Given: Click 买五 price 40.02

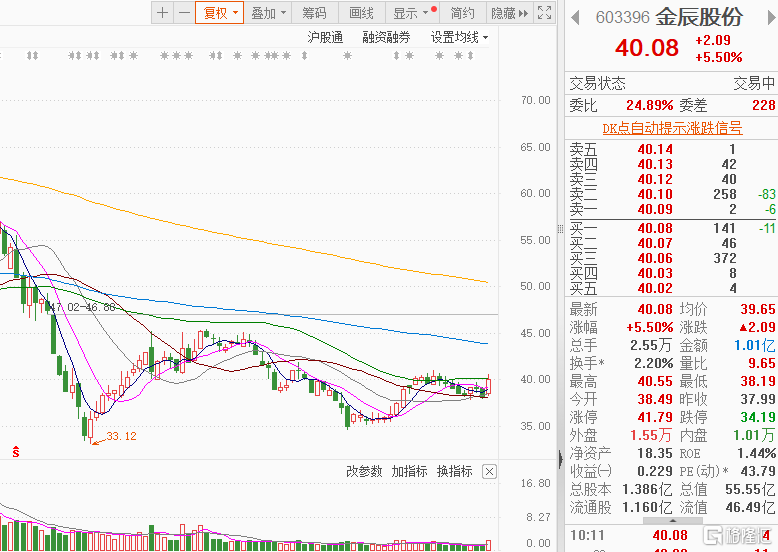Looking at the screenshot, I should (655, 288).
